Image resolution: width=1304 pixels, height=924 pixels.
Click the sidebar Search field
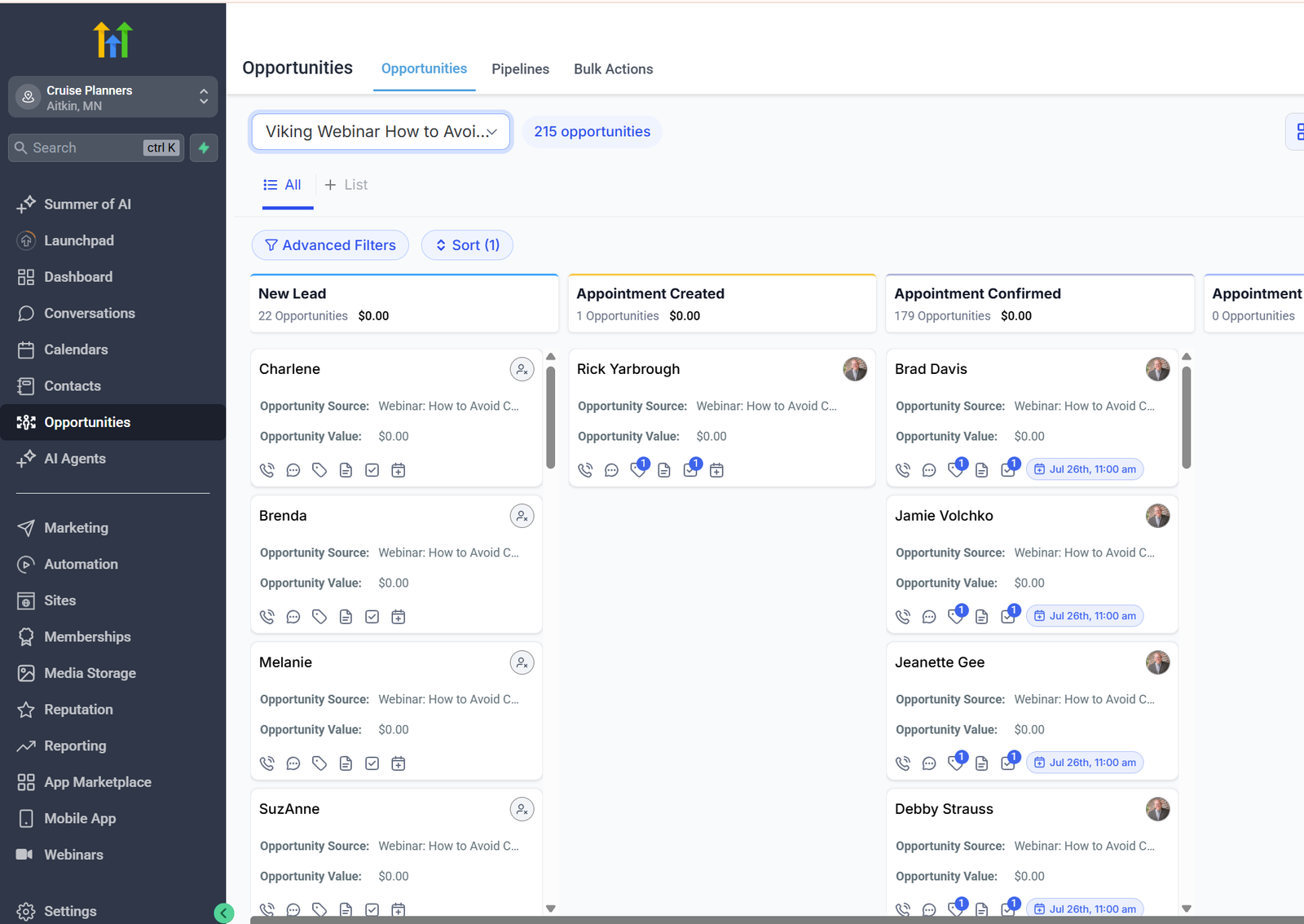pyautogui.click(x=96, y=147)
